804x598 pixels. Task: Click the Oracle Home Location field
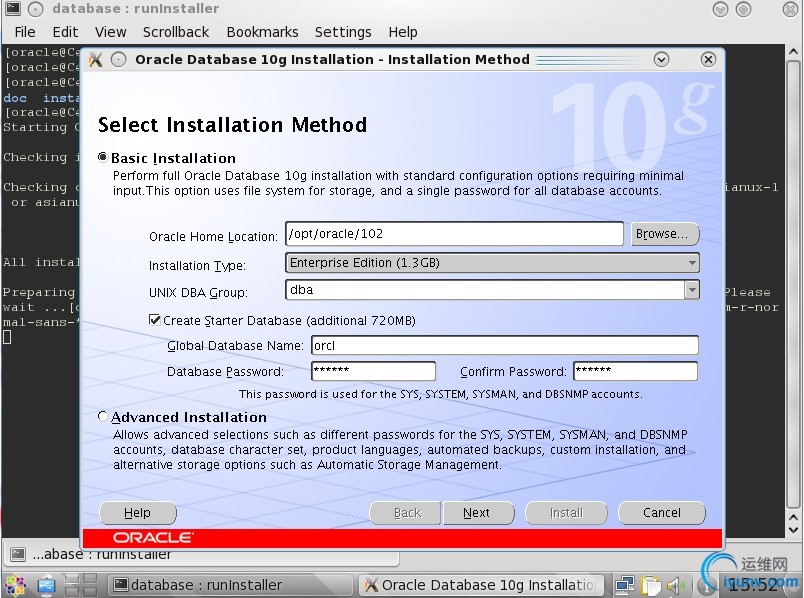(454, 234)
